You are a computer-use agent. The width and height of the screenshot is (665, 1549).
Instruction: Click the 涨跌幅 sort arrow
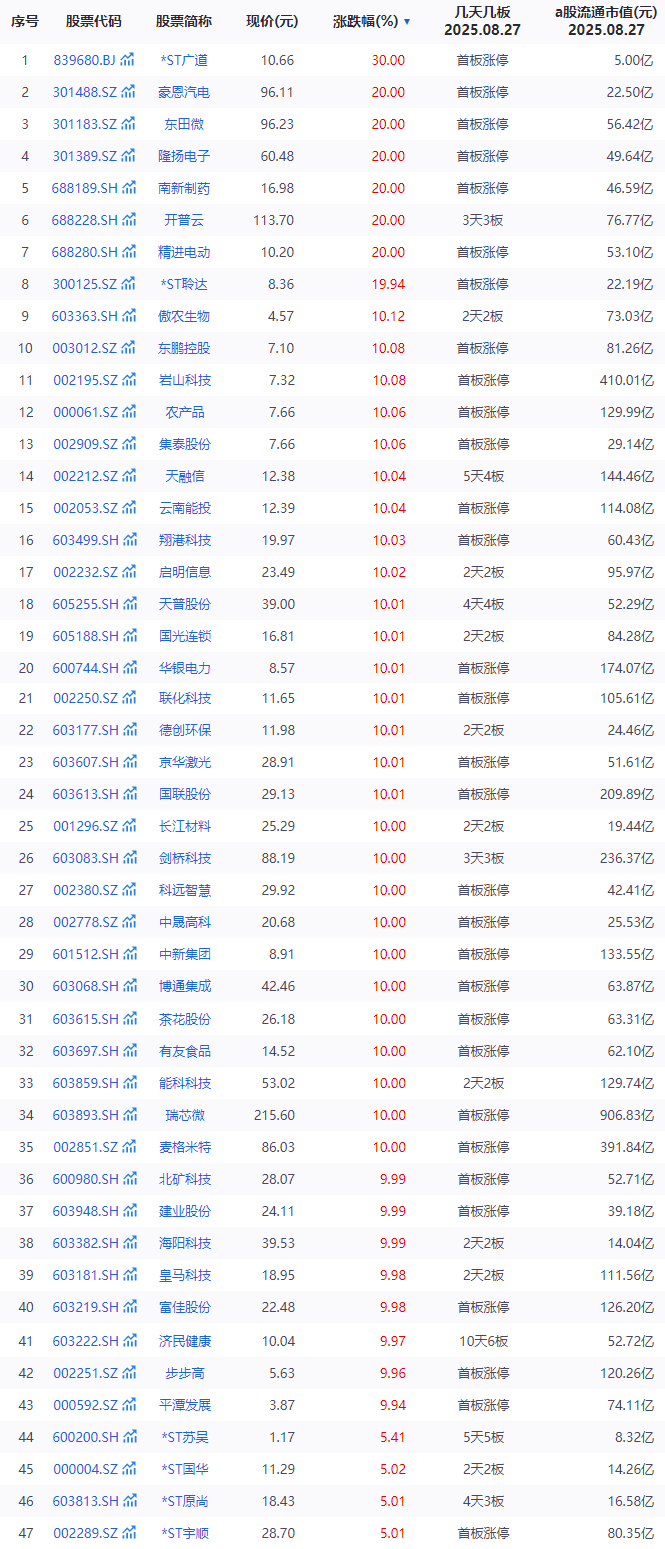point(407,21)
